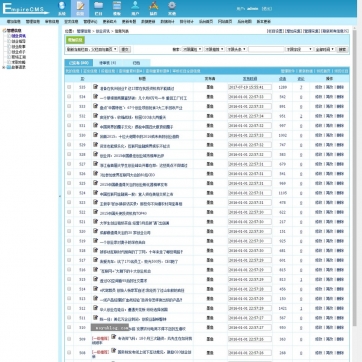Open the first search attribute dropdown
The height and width of the screenshot is (362, 362).
click(192, 49)
